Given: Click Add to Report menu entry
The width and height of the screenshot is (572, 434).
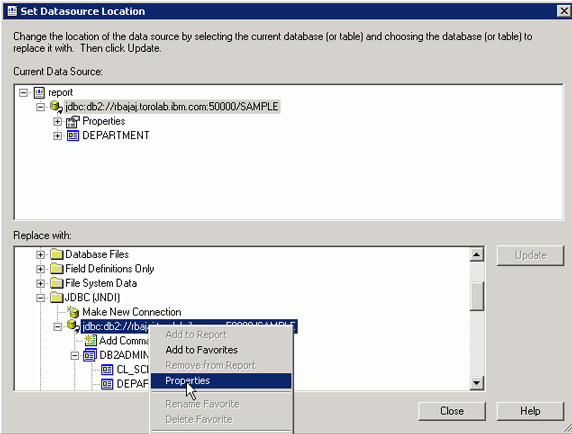Looking at the screenshot, I should 221,334.
